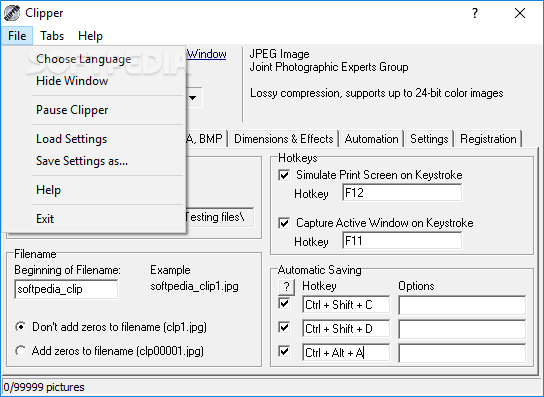This screenshot has height=397, width=544.
Task: Click the Window hyperlink
Action: [207, 54]
